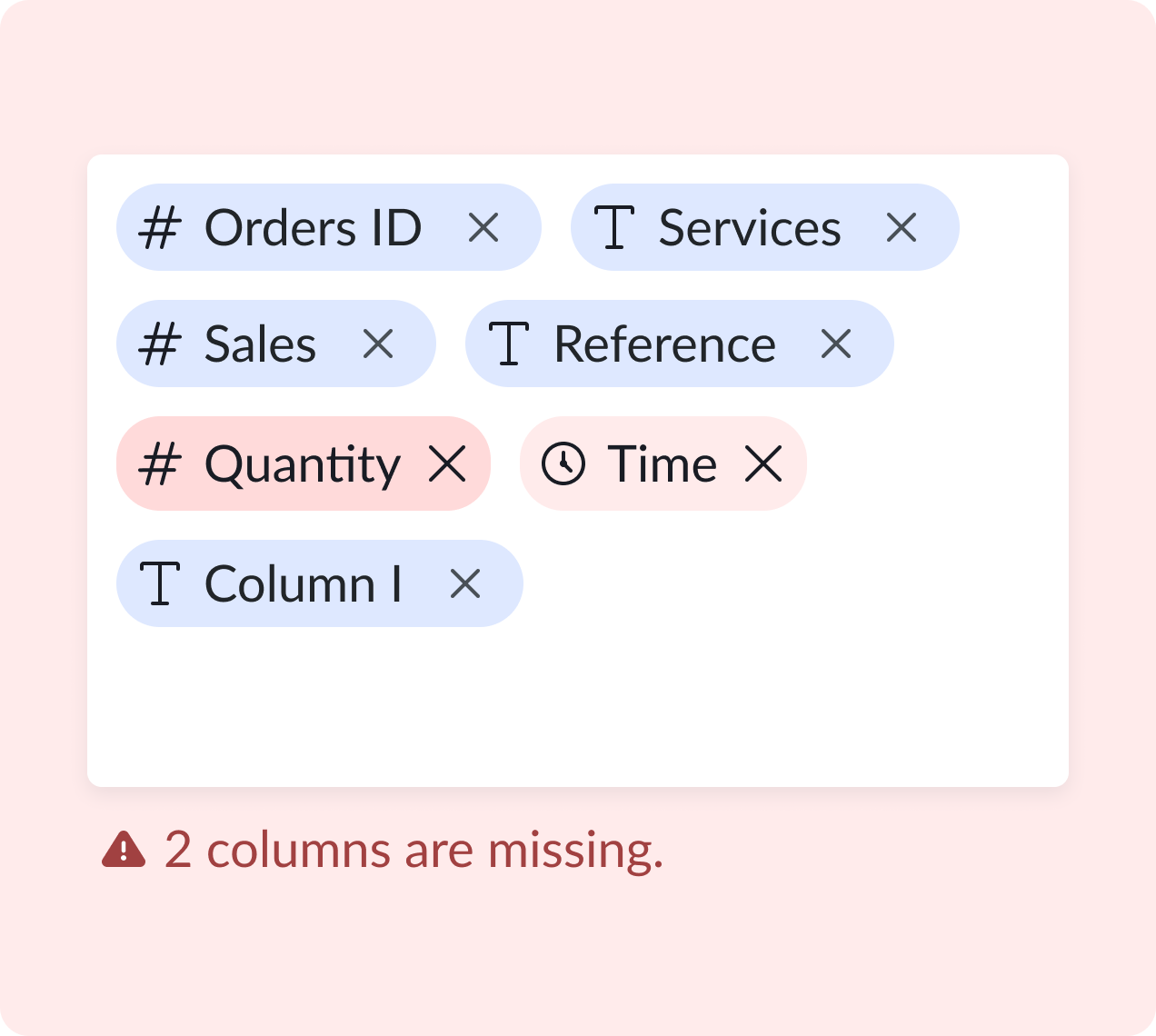Click the hash icon on Quantity
1156x1036 pixels.
pyautogui.click(x=160, y=463)
